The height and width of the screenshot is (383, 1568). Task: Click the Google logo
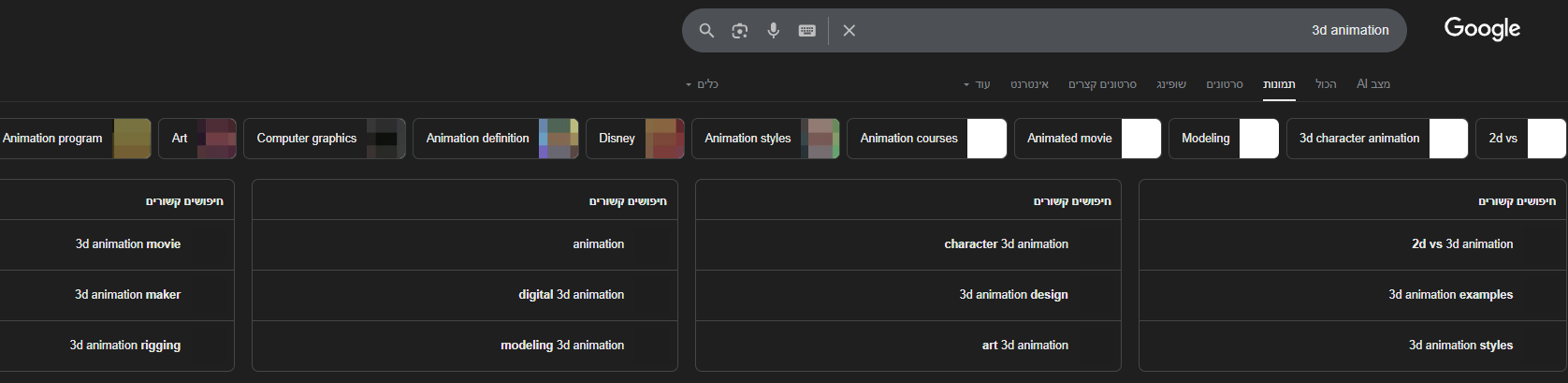click(x=1482, y=29)
